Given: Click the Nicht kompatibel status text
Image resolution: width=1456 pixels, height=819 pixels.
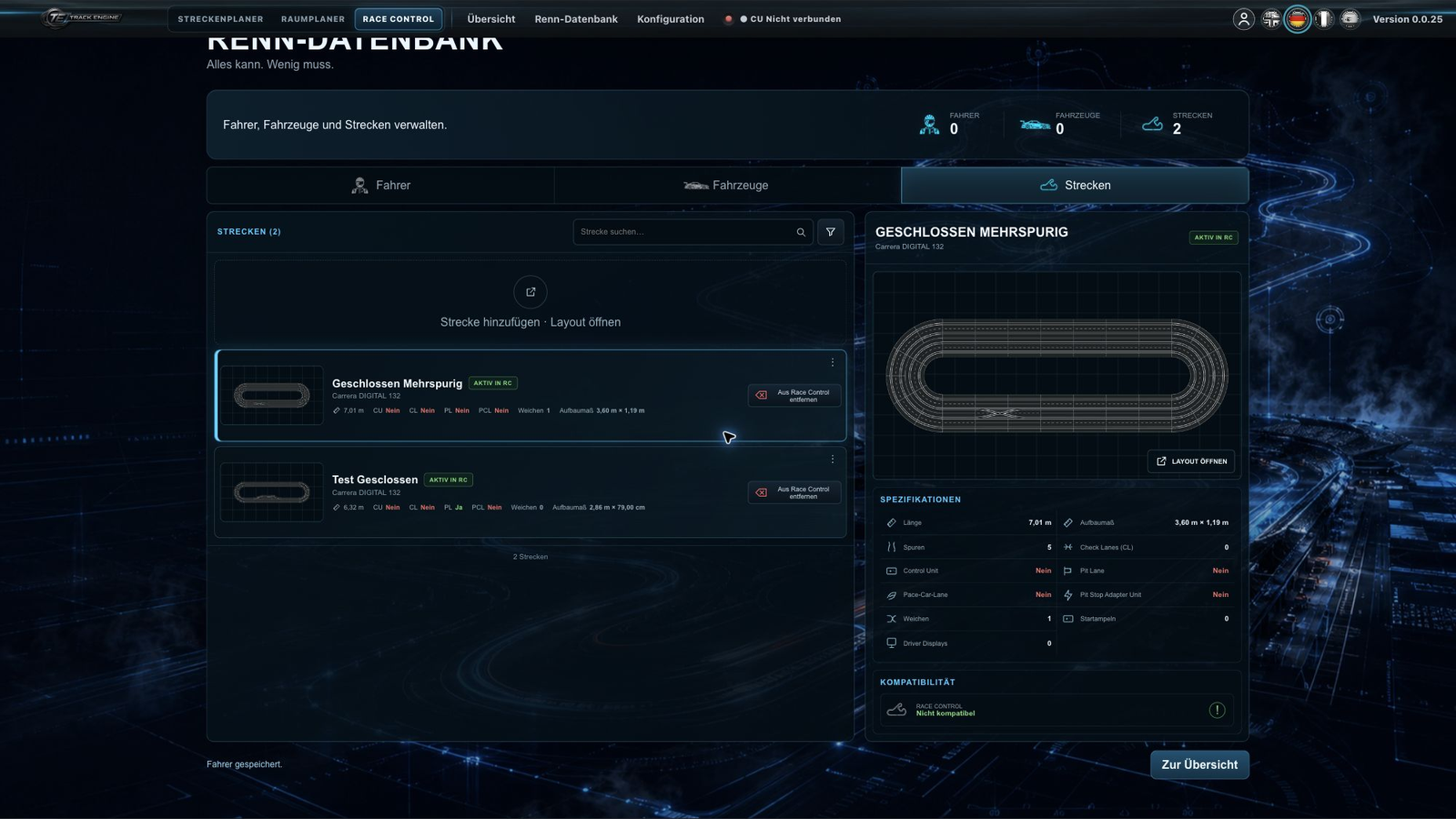Looking at the screenshot, I should [x=945, y=713].
